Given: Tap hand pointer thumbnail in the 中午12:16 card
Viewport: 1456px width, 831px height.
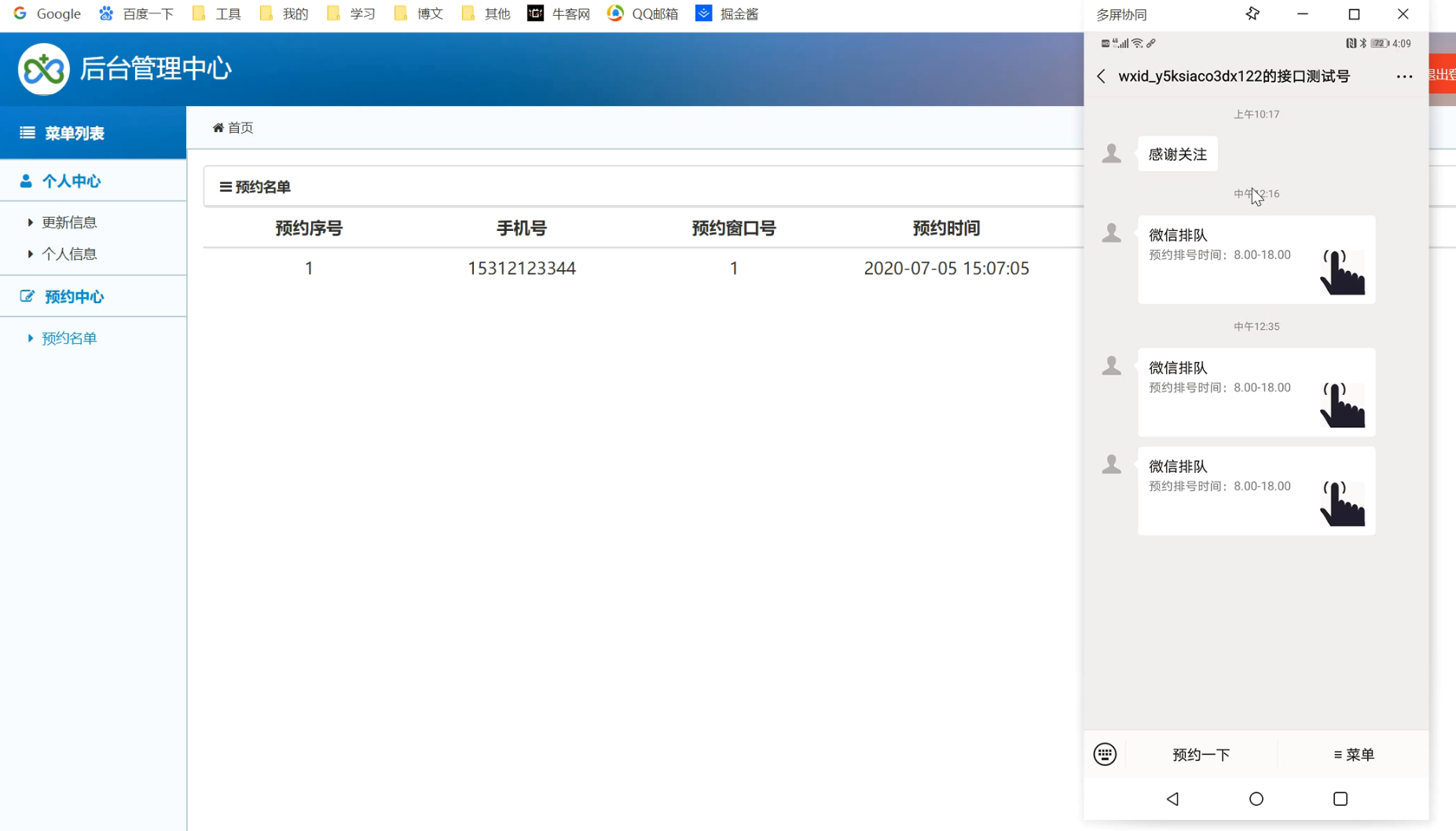Looking at the screenshot, I should point(1343,273).
